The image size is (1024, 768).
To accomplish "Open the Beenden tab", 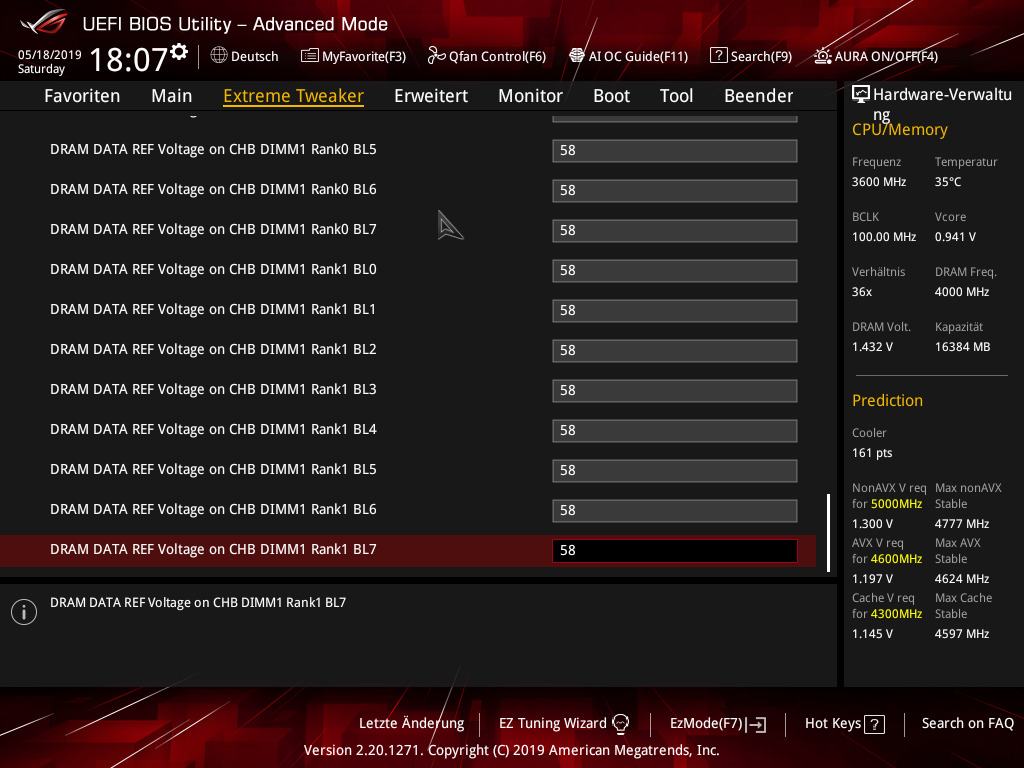I will [x=759, y=96].
